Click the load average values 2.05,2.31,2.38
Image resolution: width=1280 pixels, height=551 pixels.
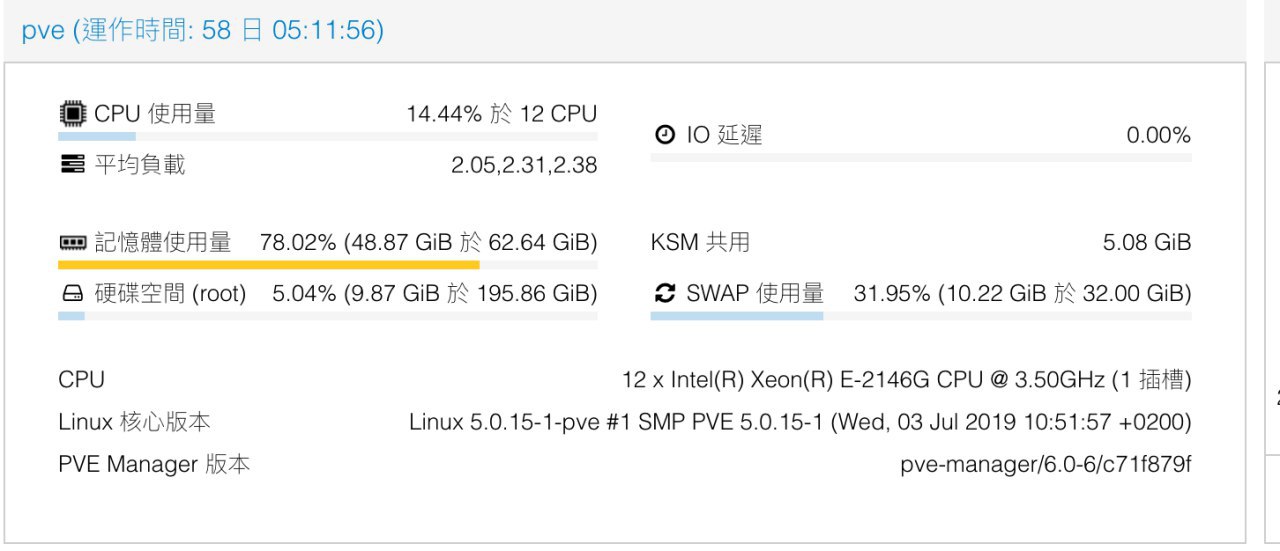[524, 166]
